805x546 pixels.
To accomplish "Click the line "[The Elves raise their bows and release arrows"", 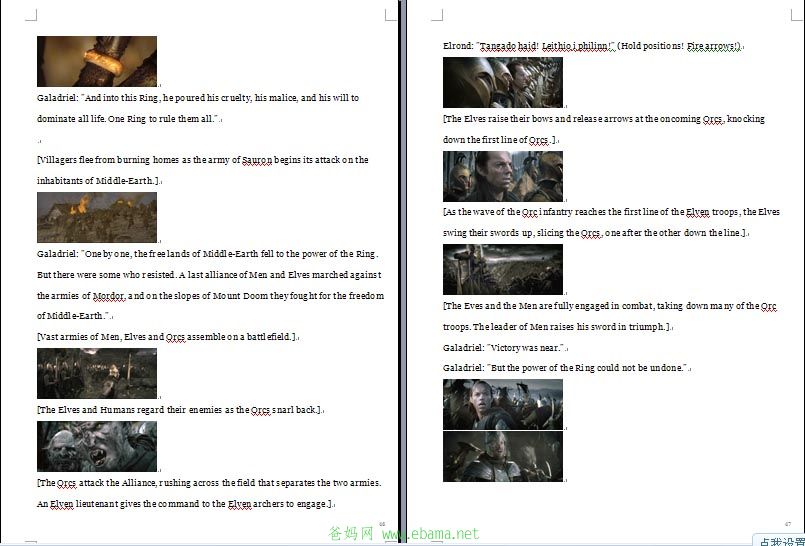I will coord(604,119).
